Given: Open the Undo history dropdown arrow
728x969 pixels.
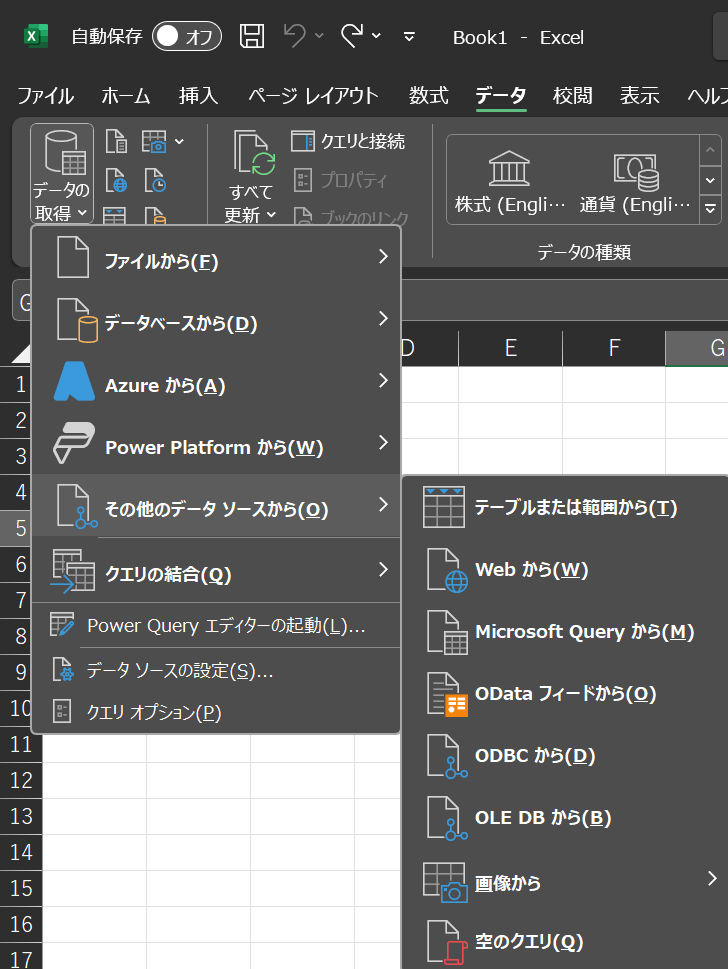Looking at the screenshot, I should point(320,36).
